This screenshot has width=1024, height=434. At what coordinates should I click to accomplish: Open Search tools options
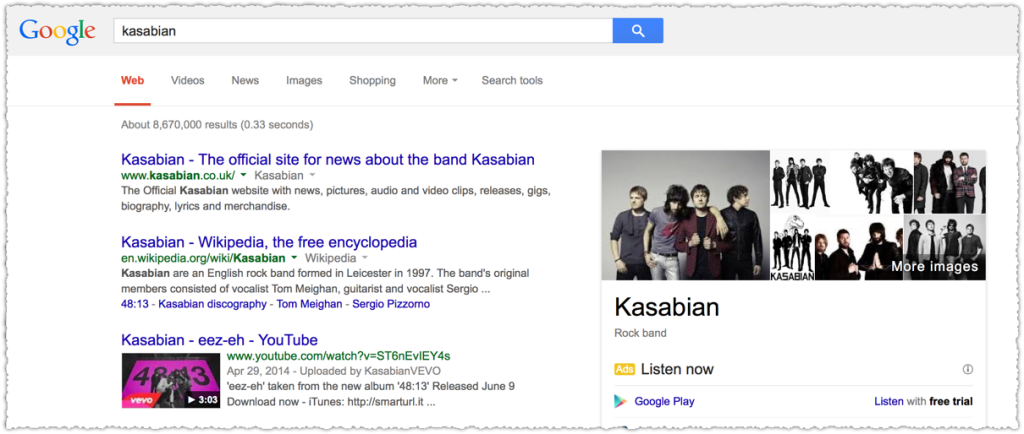512,80
